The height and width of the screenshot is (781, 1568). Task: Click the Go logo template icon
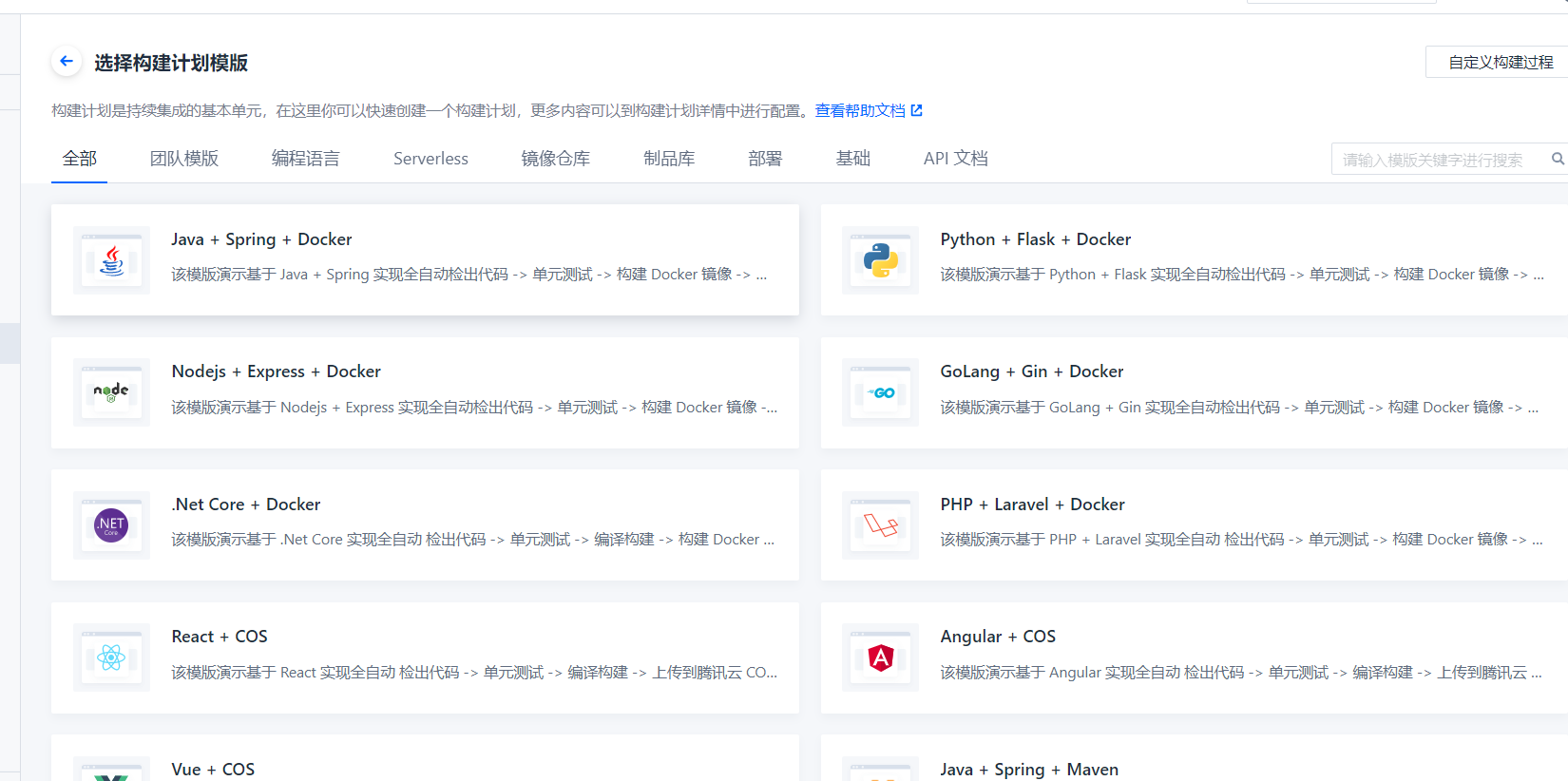(x=880, y=392)
